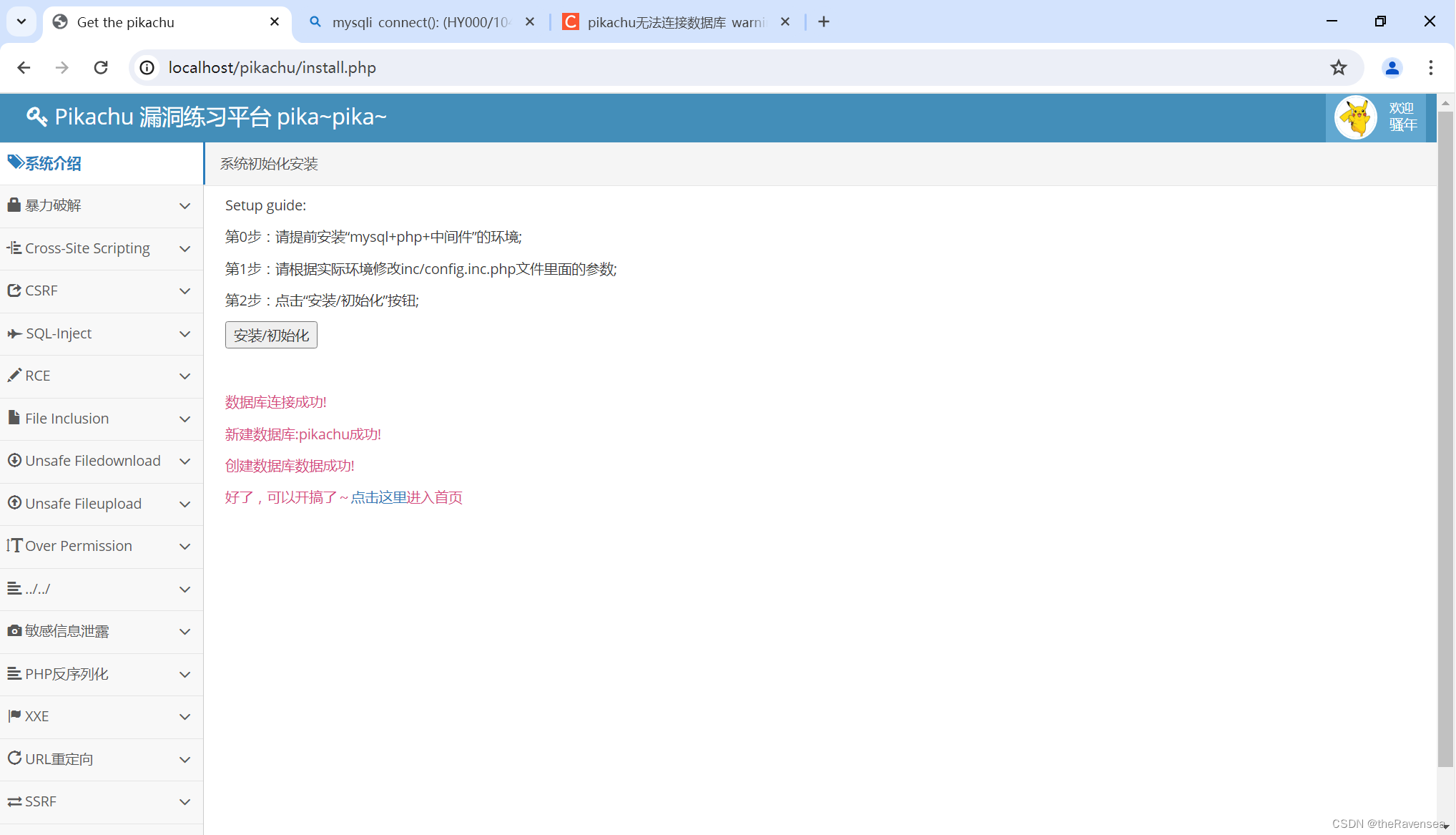
Task: Click the SQL-Inject plane icon
Action: (x=14, y=333)
